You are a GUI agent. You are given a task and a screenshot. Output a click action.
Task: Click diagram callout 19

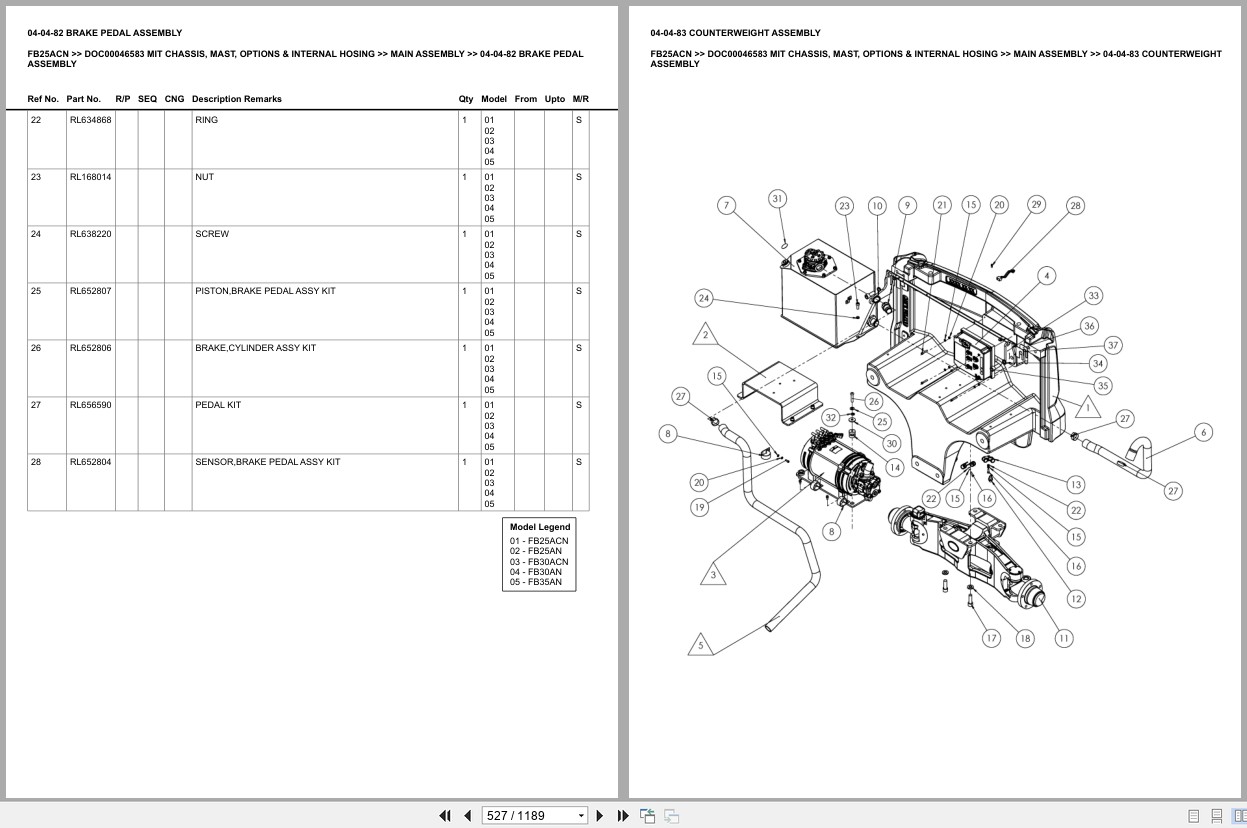pos(699,507)
